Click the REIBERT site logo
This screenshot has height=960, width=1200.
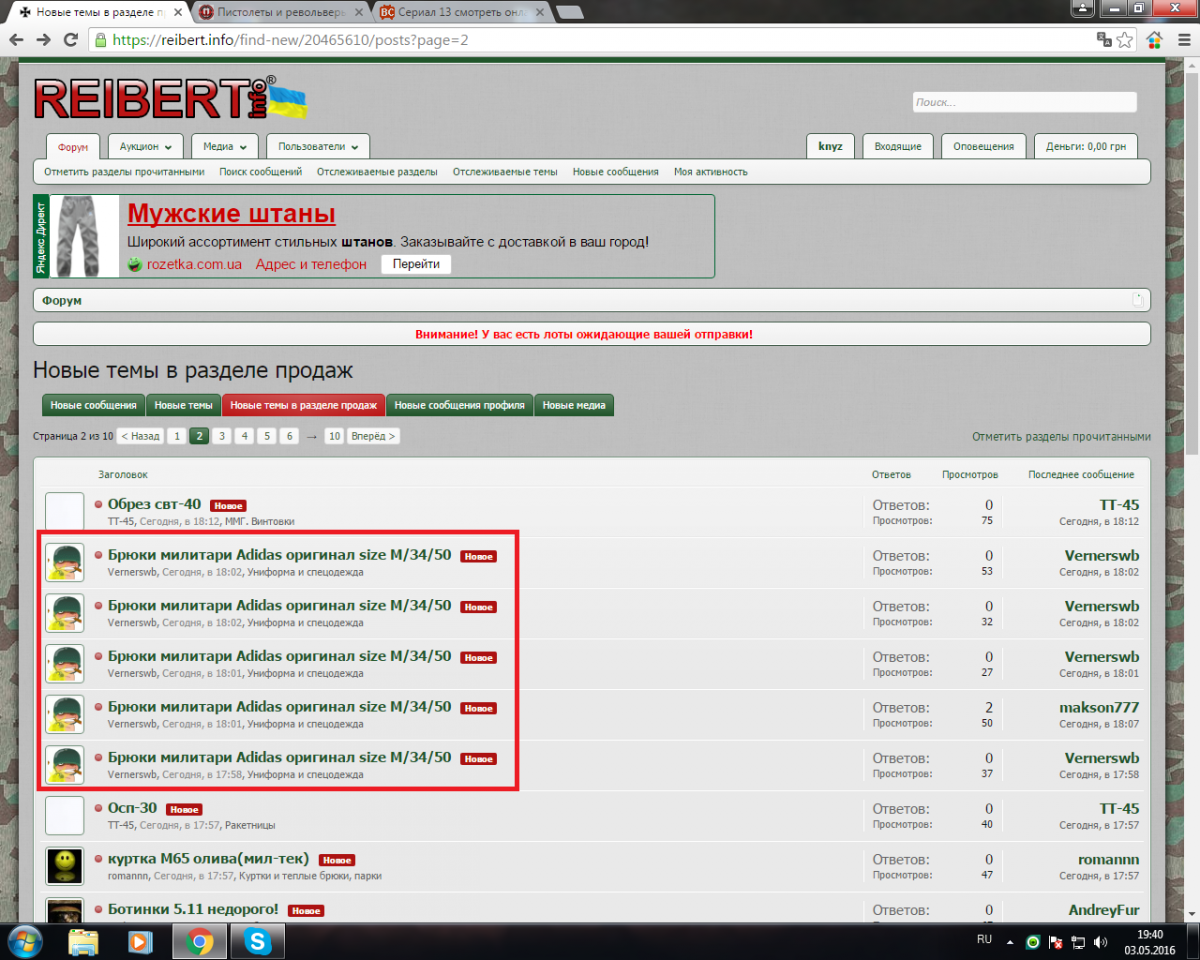(170, 99)
